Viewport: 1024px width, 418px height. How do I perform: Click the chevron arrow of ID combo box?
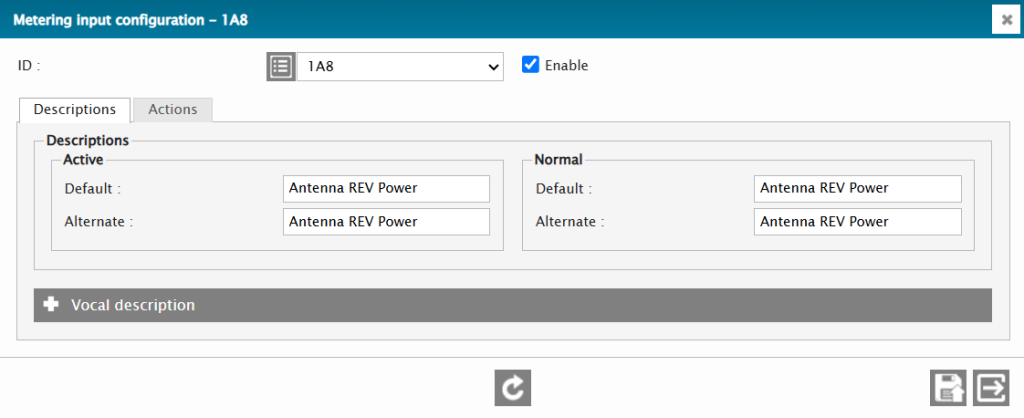[492, 67]
